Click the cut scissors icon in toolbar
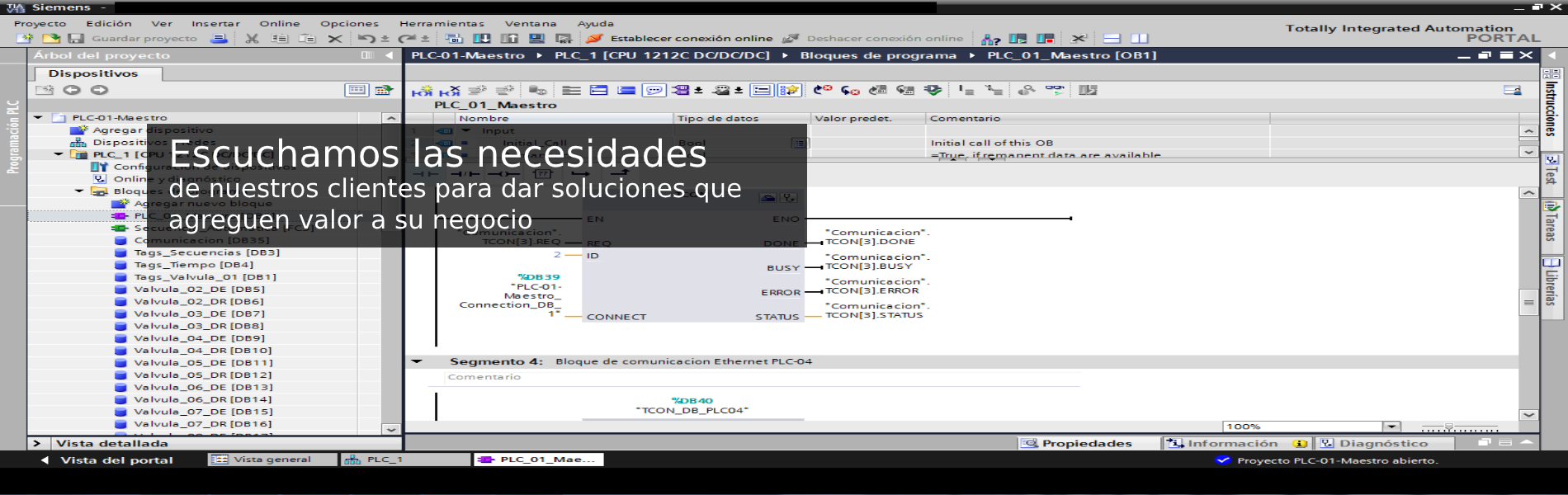The image size is (1568, 495). point(252,39)
